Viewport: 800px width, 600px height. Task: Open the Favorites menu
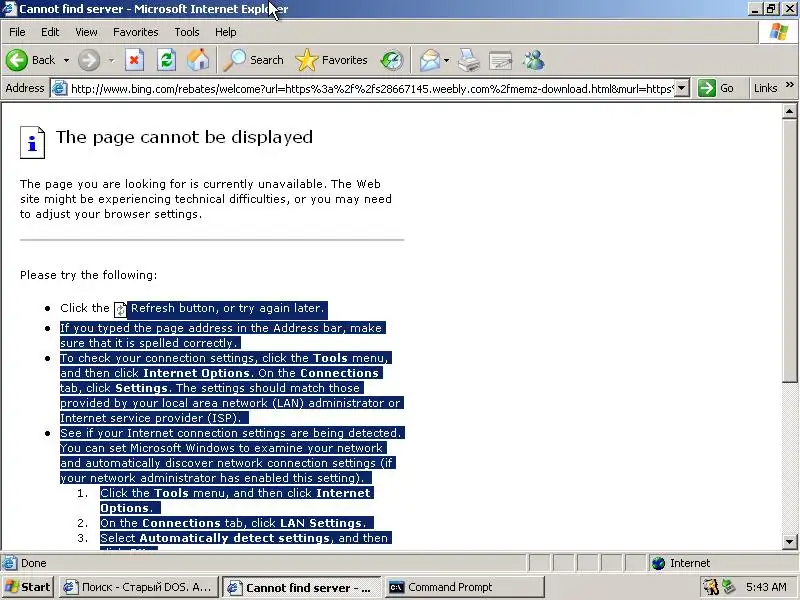136,32
